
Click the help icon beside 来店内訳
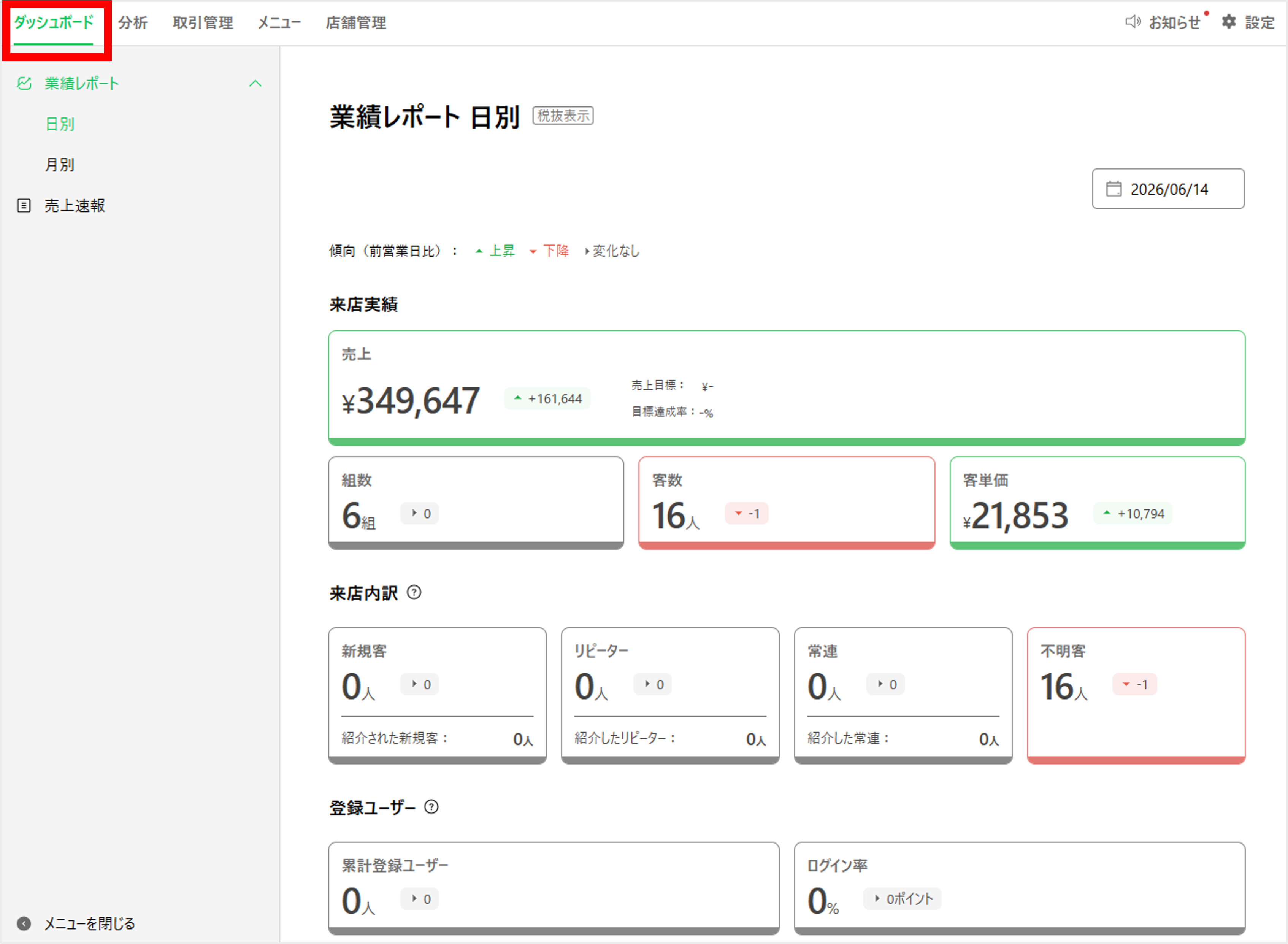414,593
